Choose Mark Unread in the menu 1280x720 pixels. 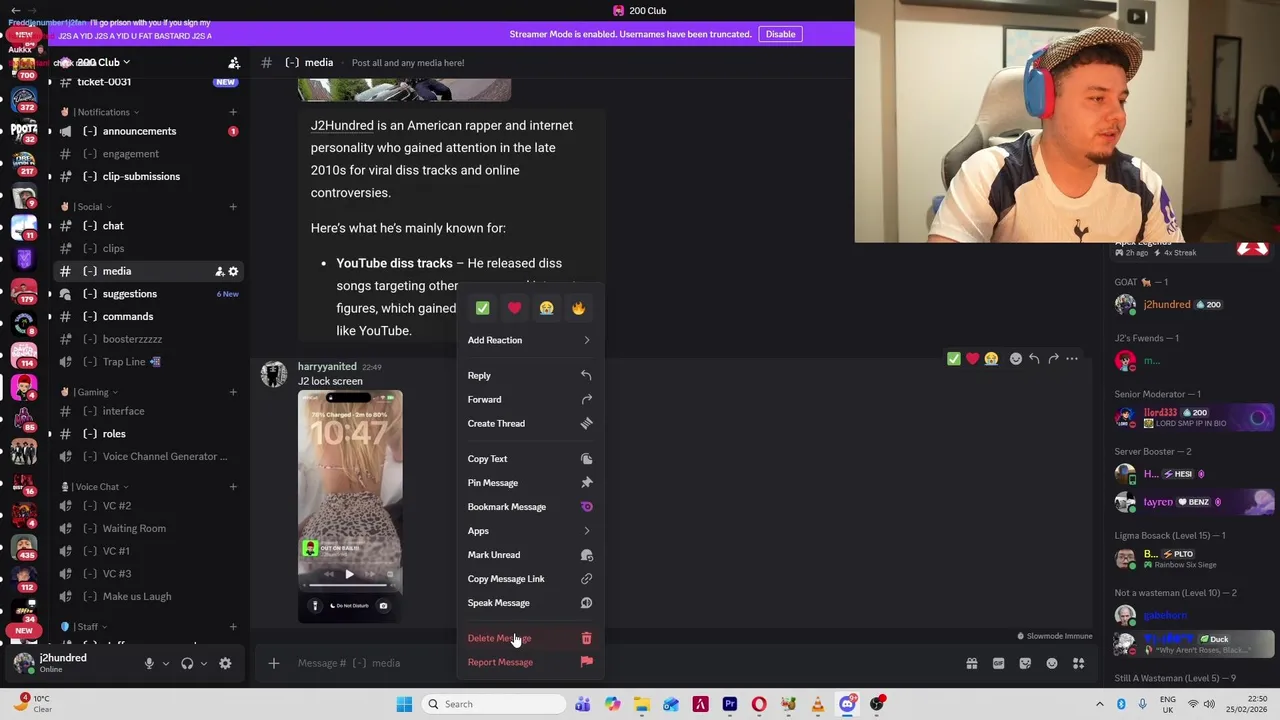[x=530, y=555]
